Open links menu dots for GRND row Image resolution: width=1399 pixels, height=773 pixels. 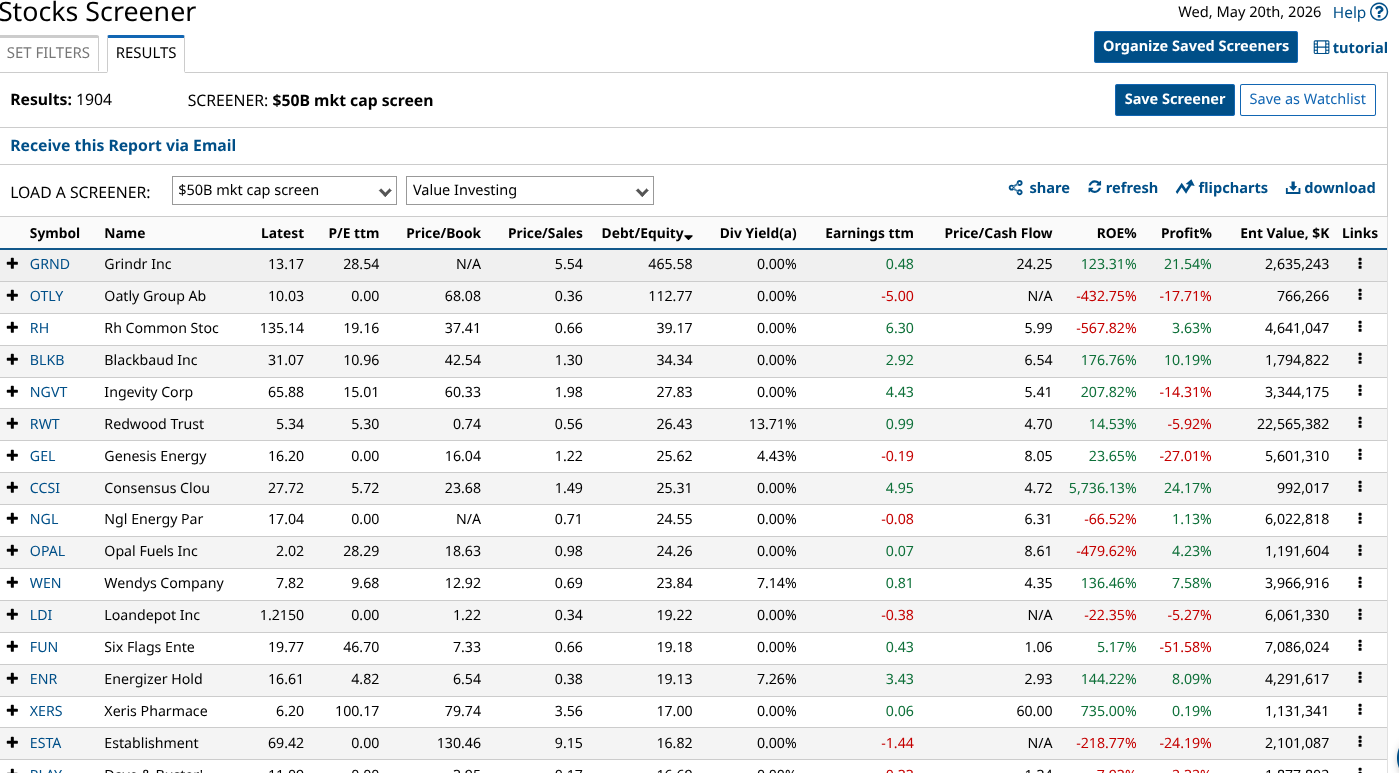1360,264
